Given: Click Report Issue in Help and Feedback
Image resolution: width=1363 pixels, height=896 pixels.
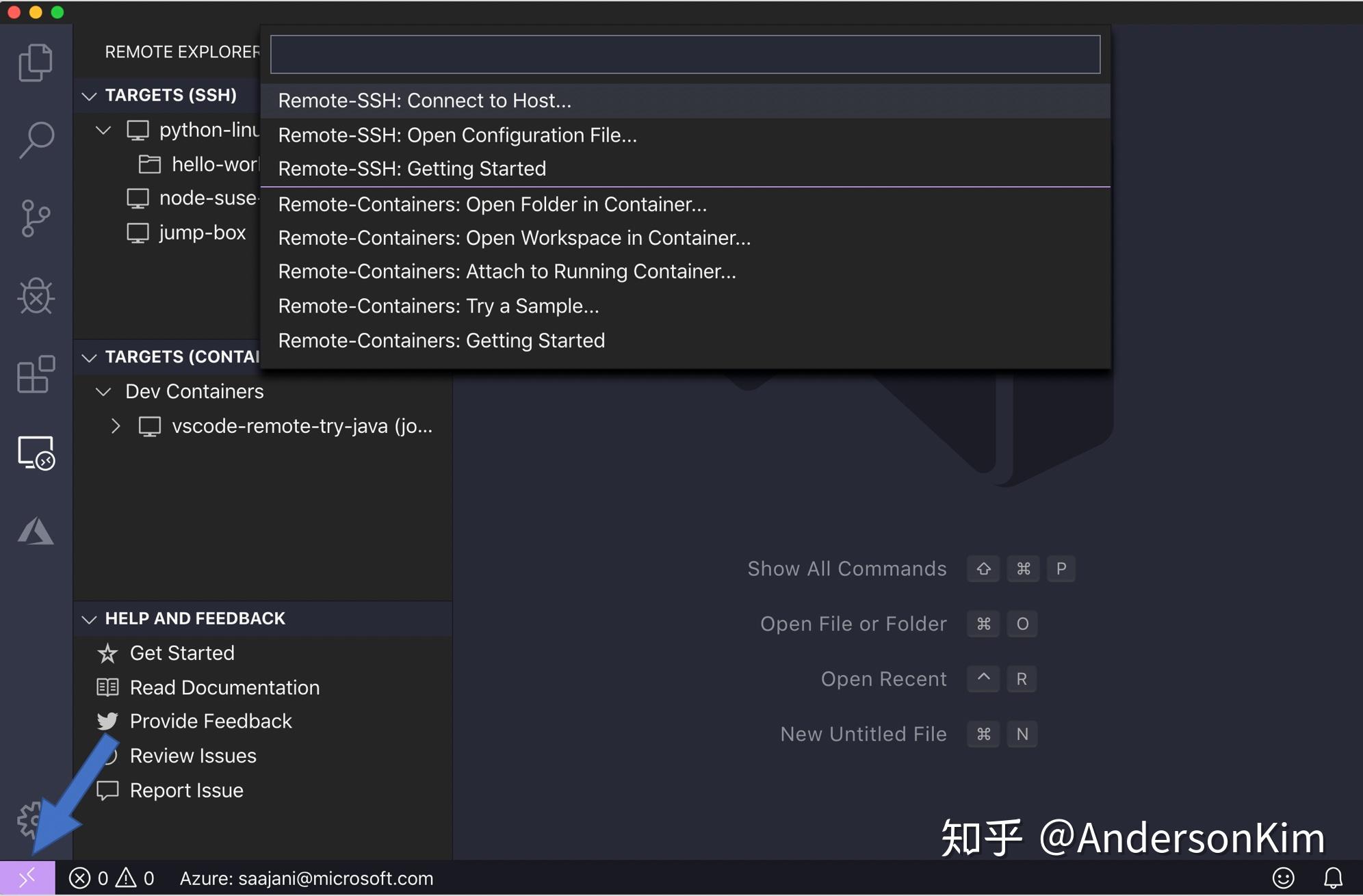Looking at the screenshot, I should click(186, 790).
